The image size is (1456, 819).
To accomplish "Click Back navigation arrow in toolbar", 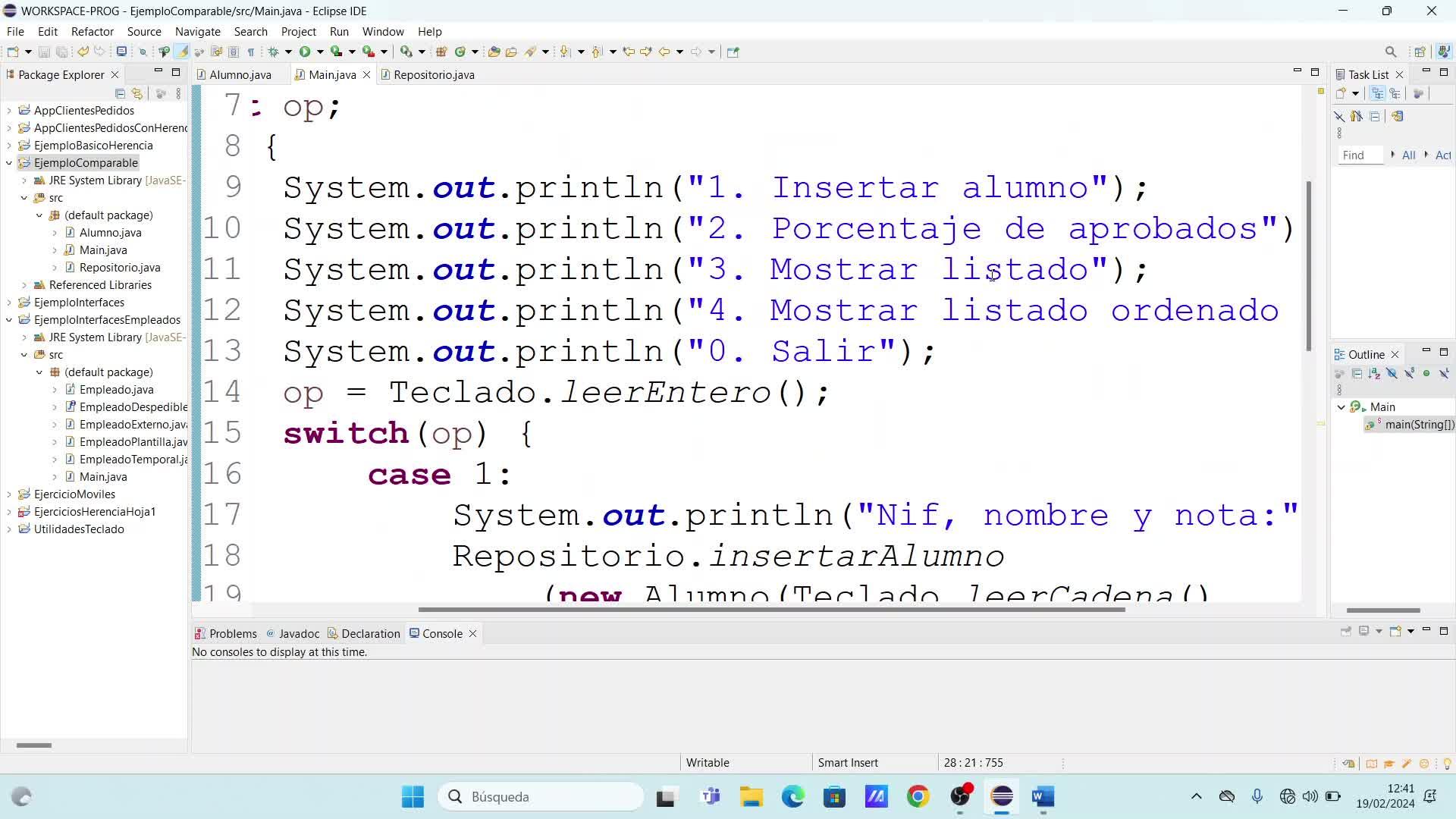I will pos(664,52).
